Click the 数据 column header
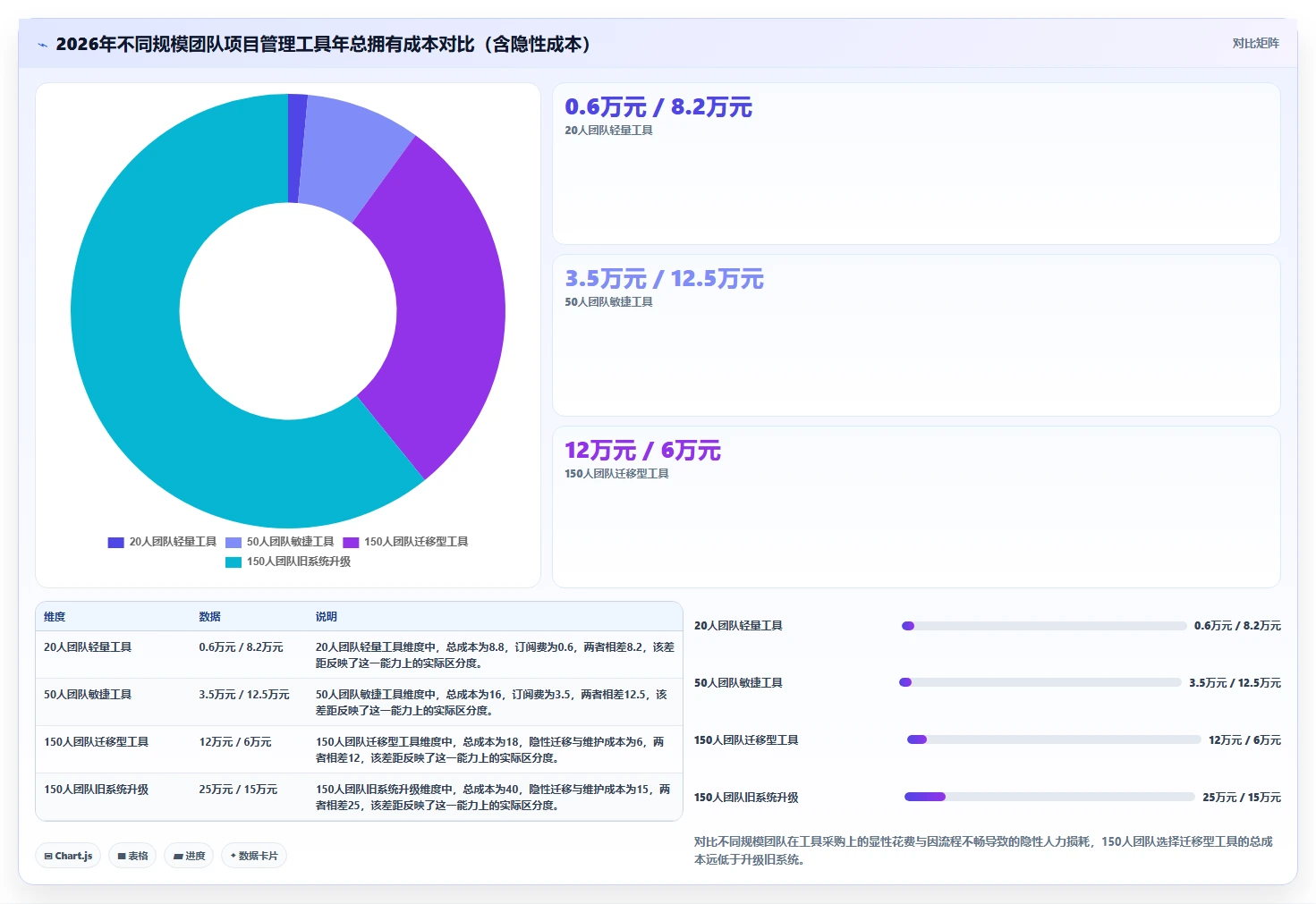 click(209, 617)
